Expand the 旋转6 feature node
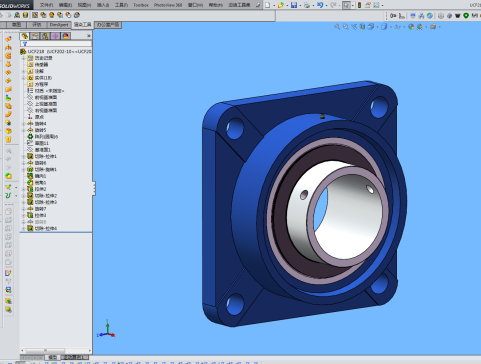The width and height of the screenshot is (481, 364). (23, 163)
